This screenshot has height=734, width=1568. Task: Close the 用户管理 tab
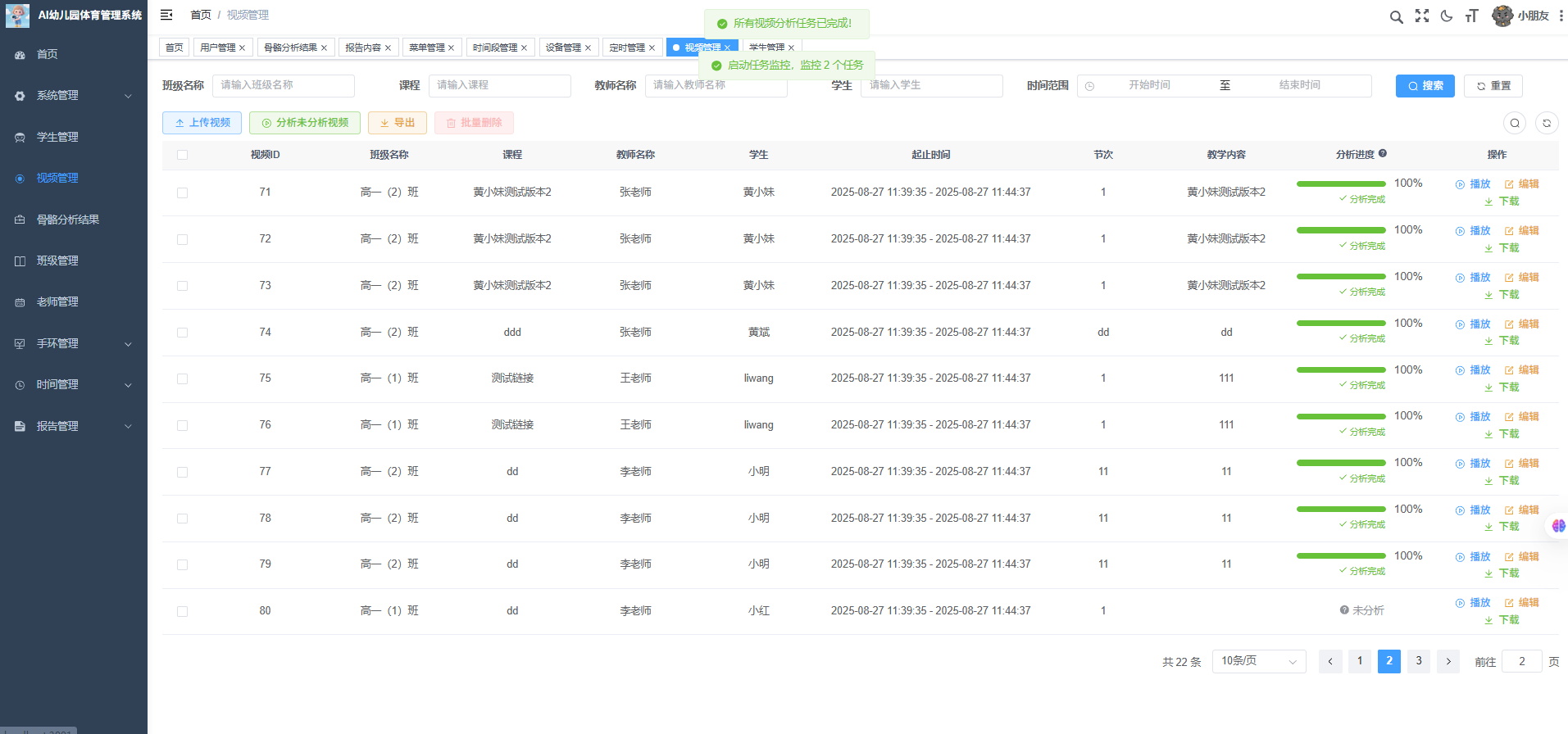point(242,48)
